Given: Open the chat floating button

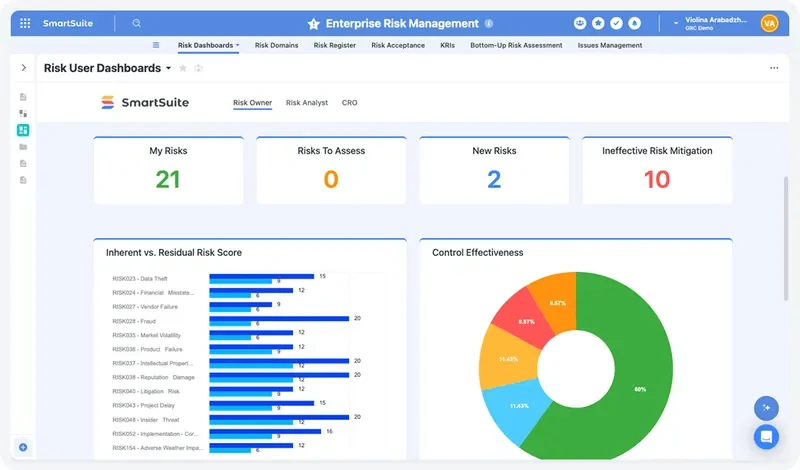Looking at the screenshot, I should [766, 437].
